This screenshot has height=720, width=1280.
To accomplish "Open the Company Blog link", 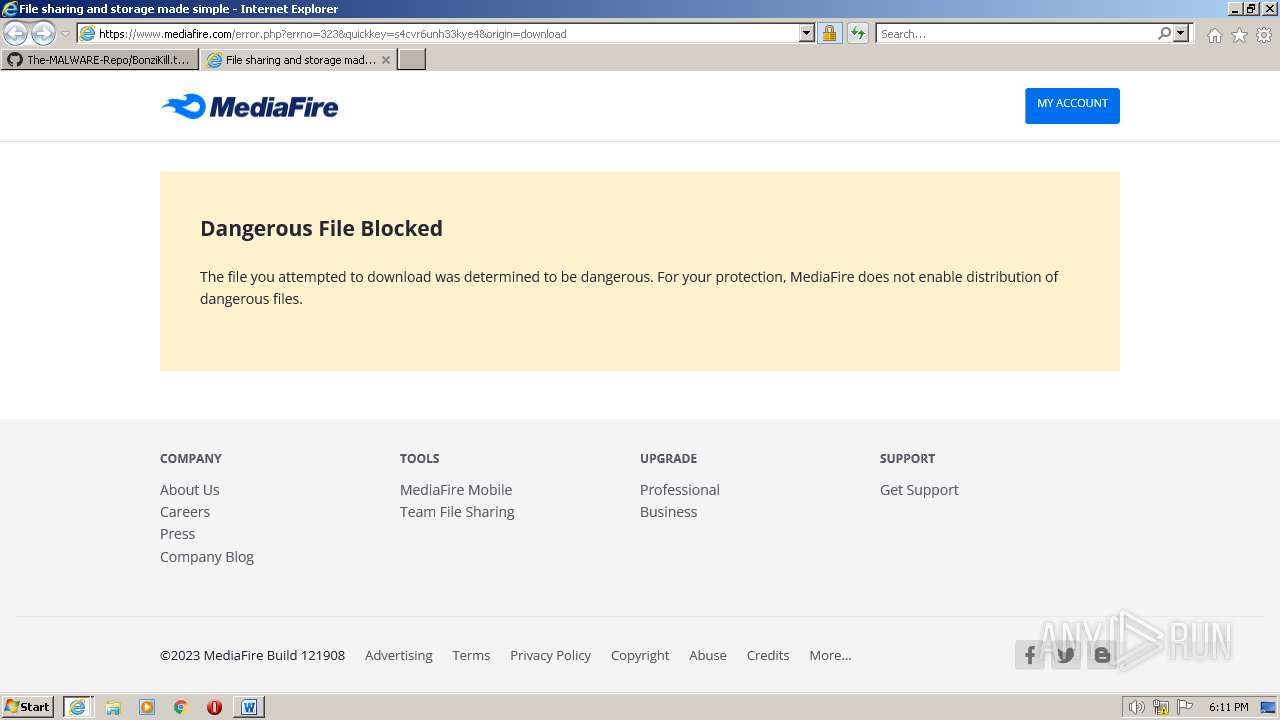I will [x=207, y=556].
